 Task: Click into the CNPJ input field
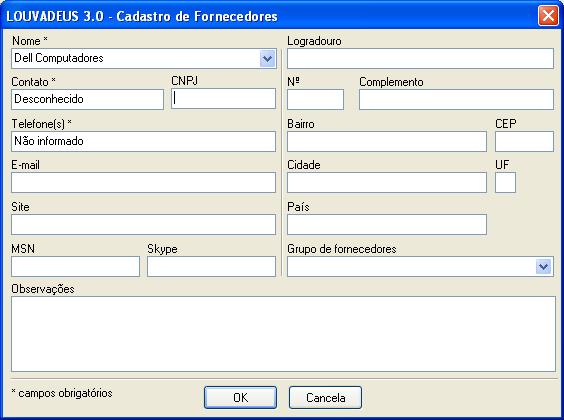click(x=223, y=99)
